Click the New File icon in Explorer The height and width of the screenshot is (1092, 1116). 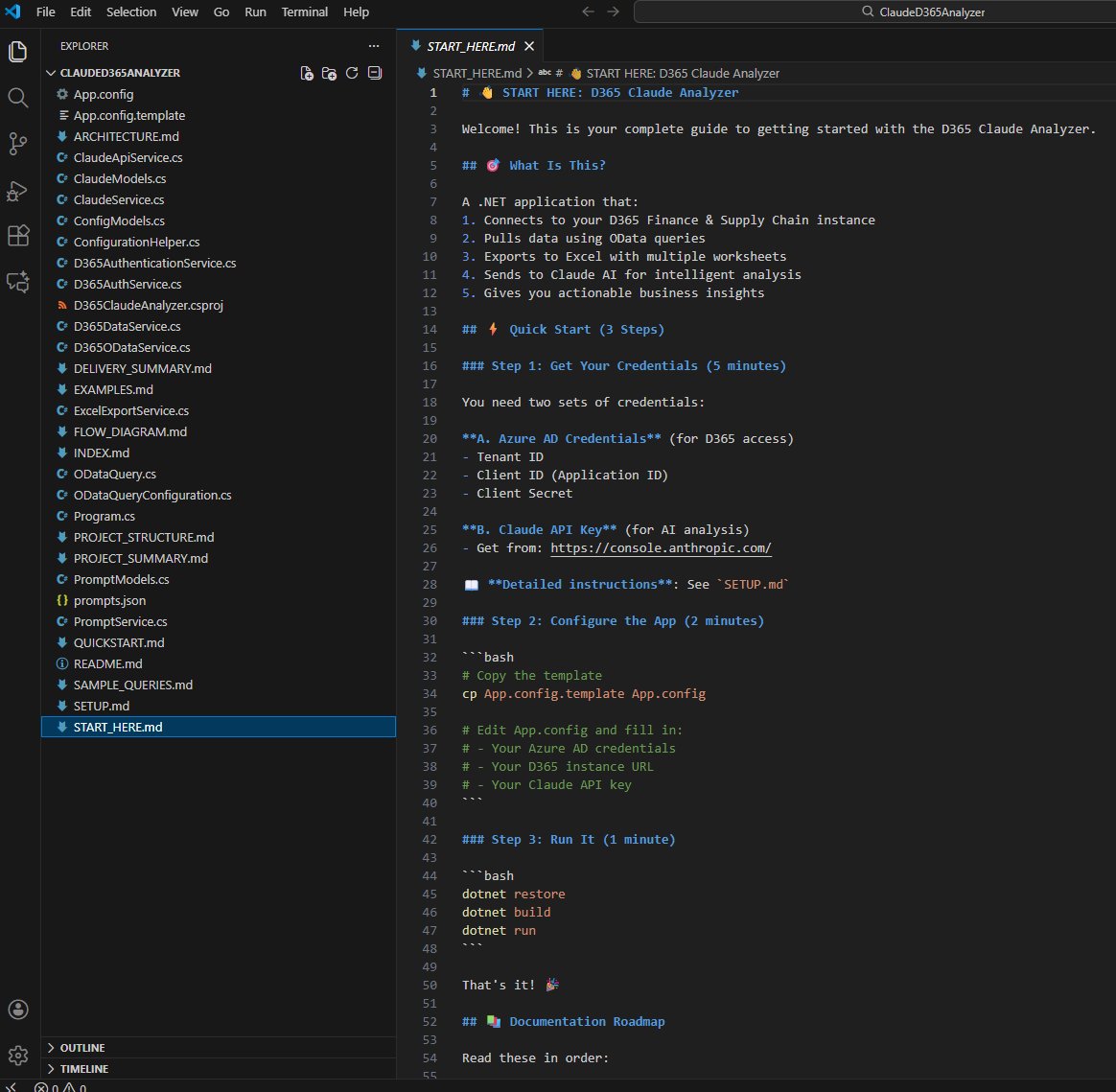point(307,73)
